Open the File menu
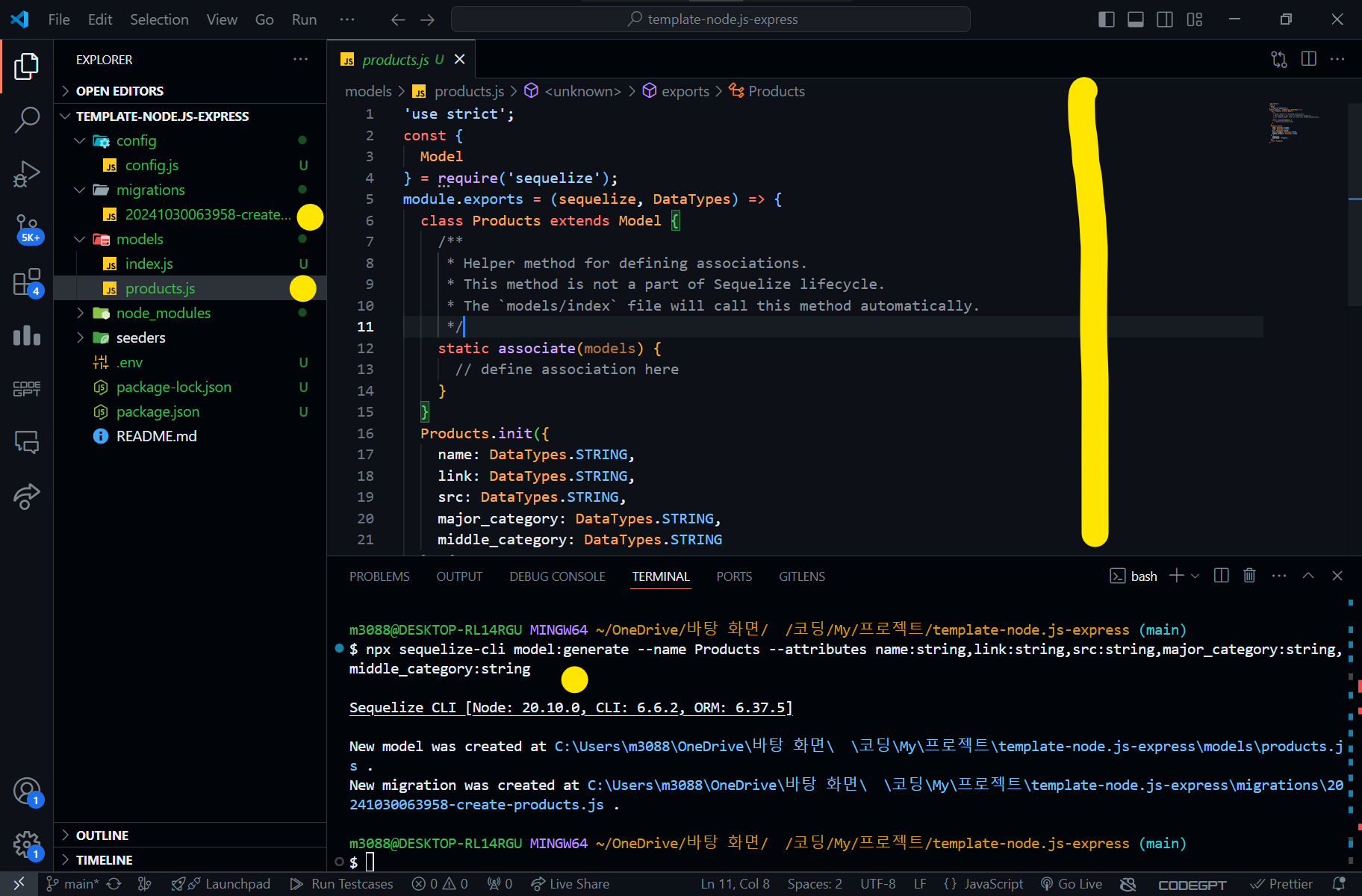 59,19
